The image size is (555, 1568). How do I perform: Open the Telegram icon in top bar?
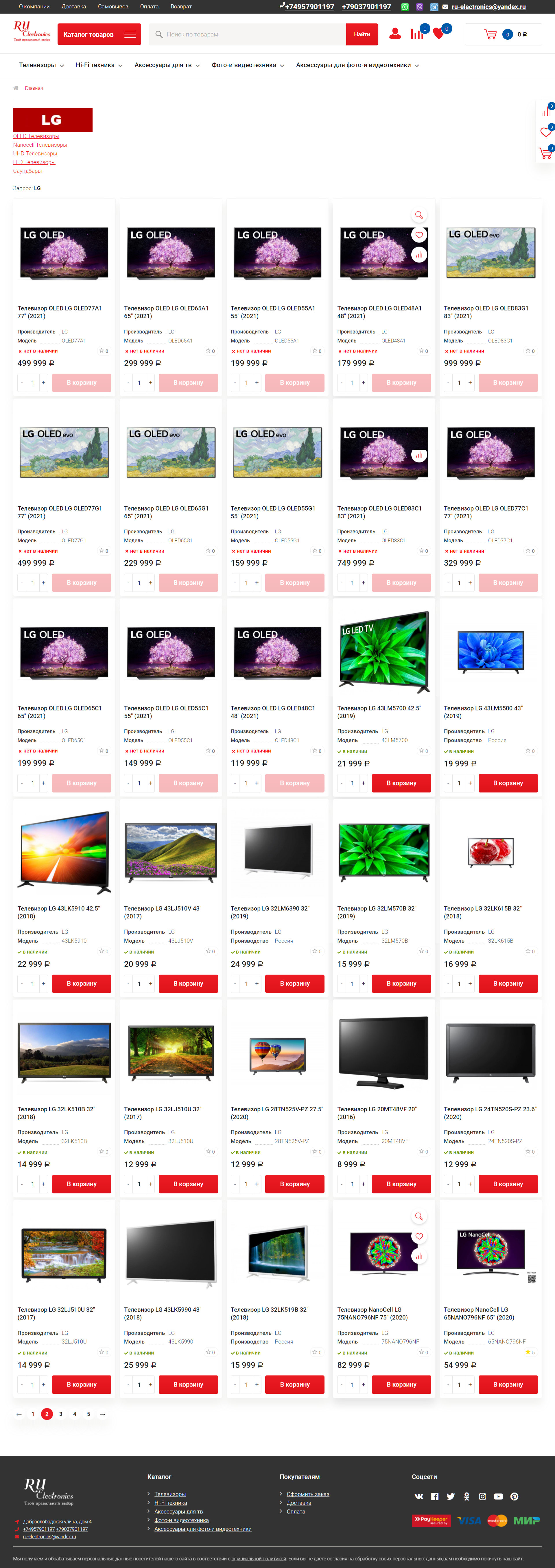(434, 7)
